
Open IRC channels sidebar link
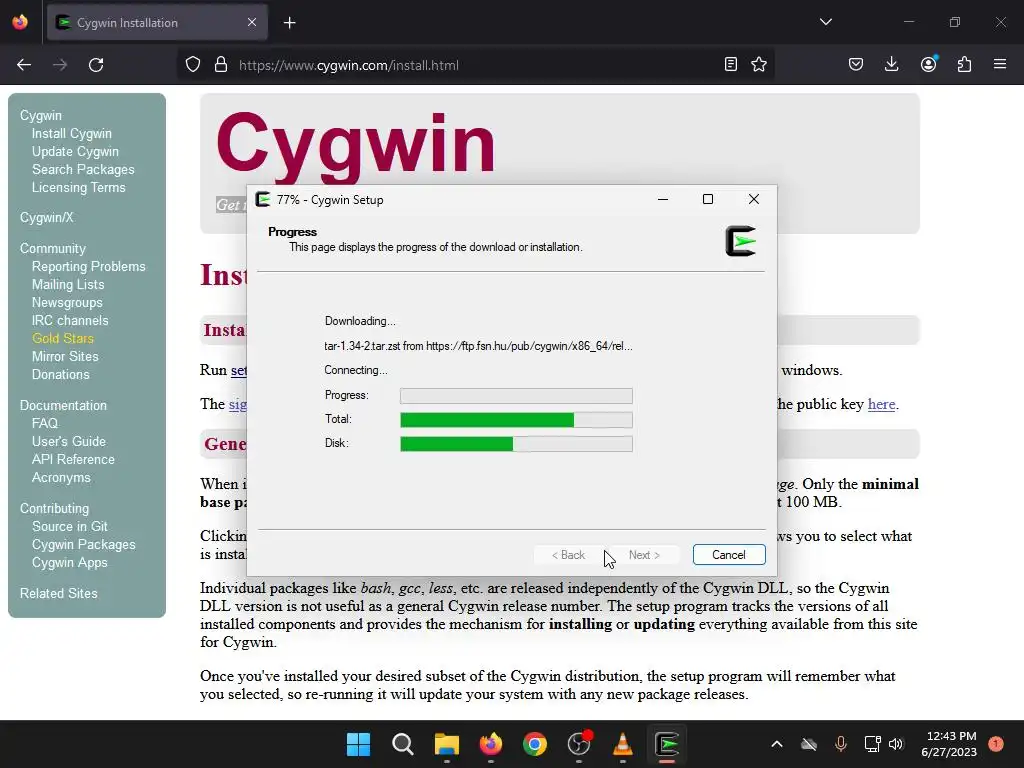(x=70, y=320)
